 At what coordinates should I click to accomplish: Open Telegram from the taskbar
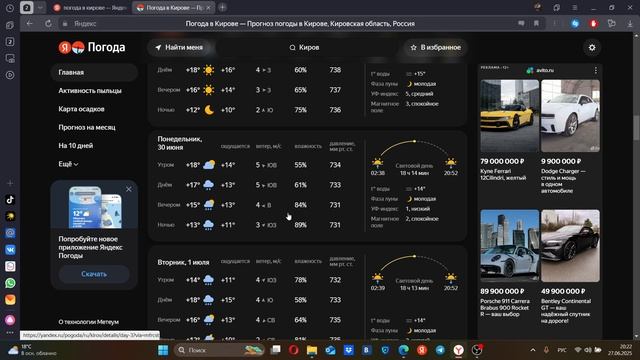pyautogui.click(x=440, y=350)
